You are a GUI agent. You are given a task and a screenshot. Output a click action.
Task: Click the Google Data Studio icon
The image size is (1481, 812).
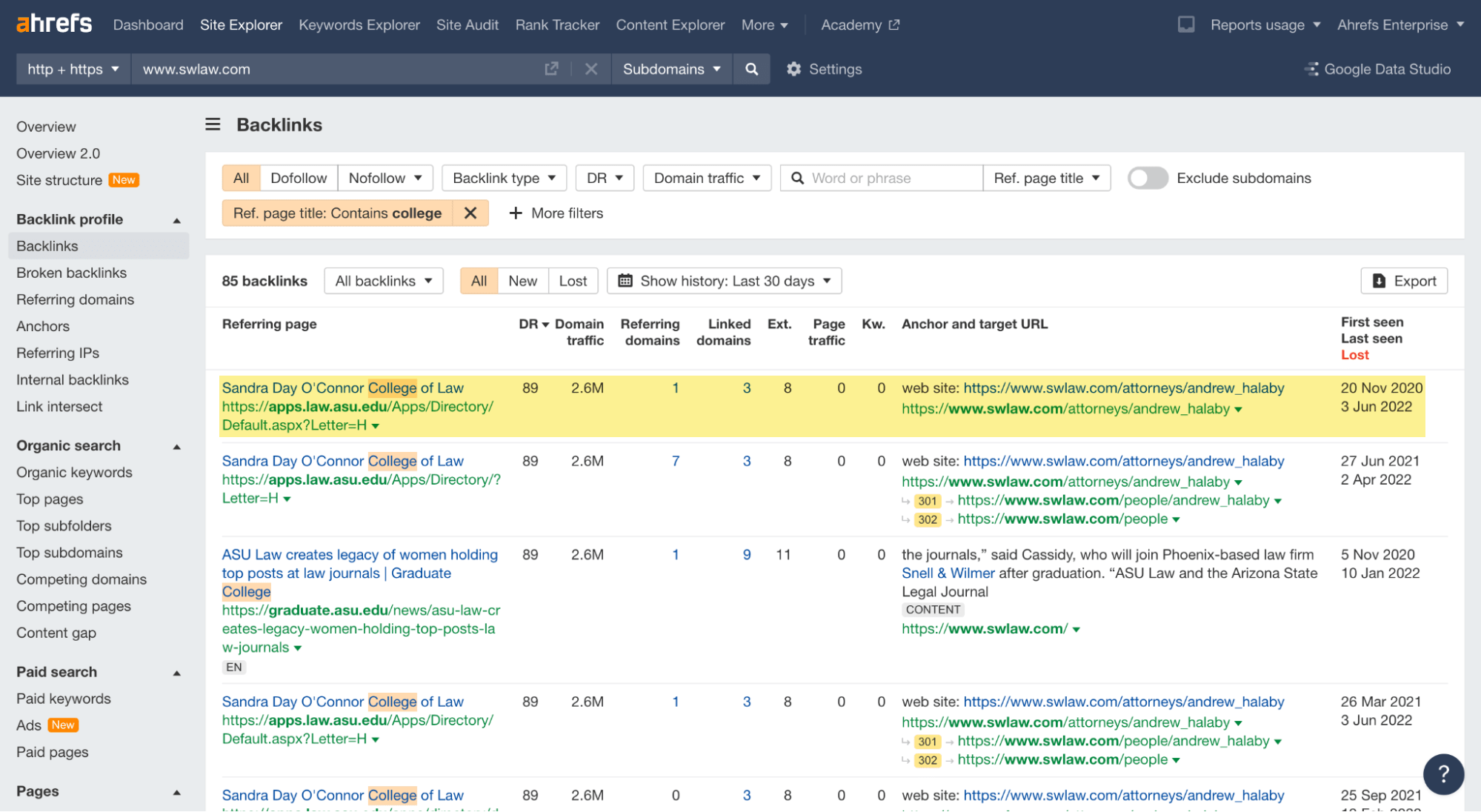click(x=1311, y=69)
